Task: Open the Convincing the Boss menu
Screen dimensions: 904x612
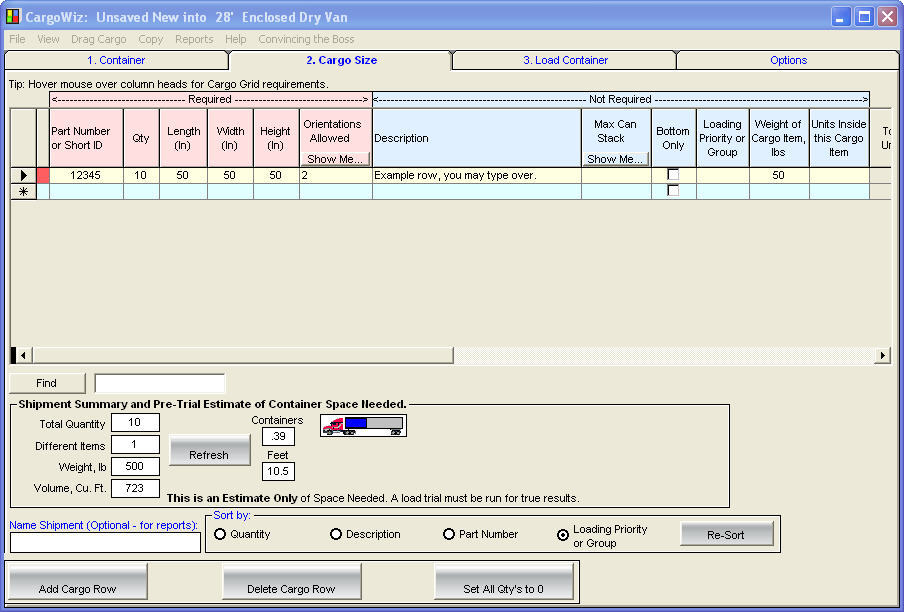Action: point(306,39)
